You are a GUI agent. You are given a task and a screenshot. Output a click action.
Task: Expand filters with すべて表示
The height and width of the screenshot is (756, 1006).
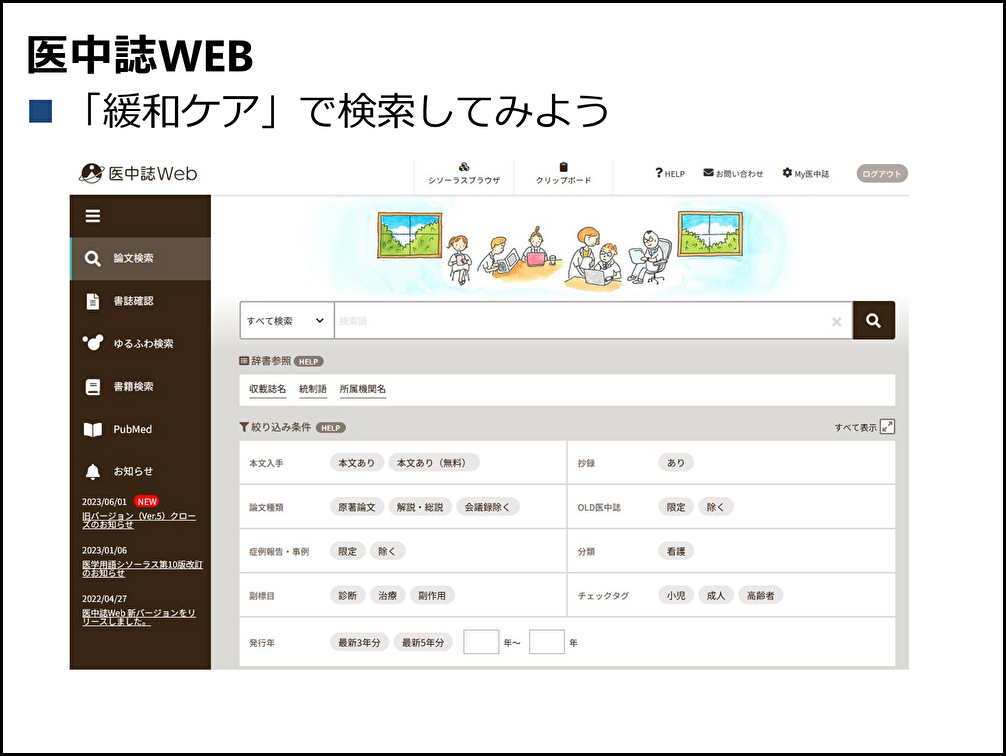[864, 427]
